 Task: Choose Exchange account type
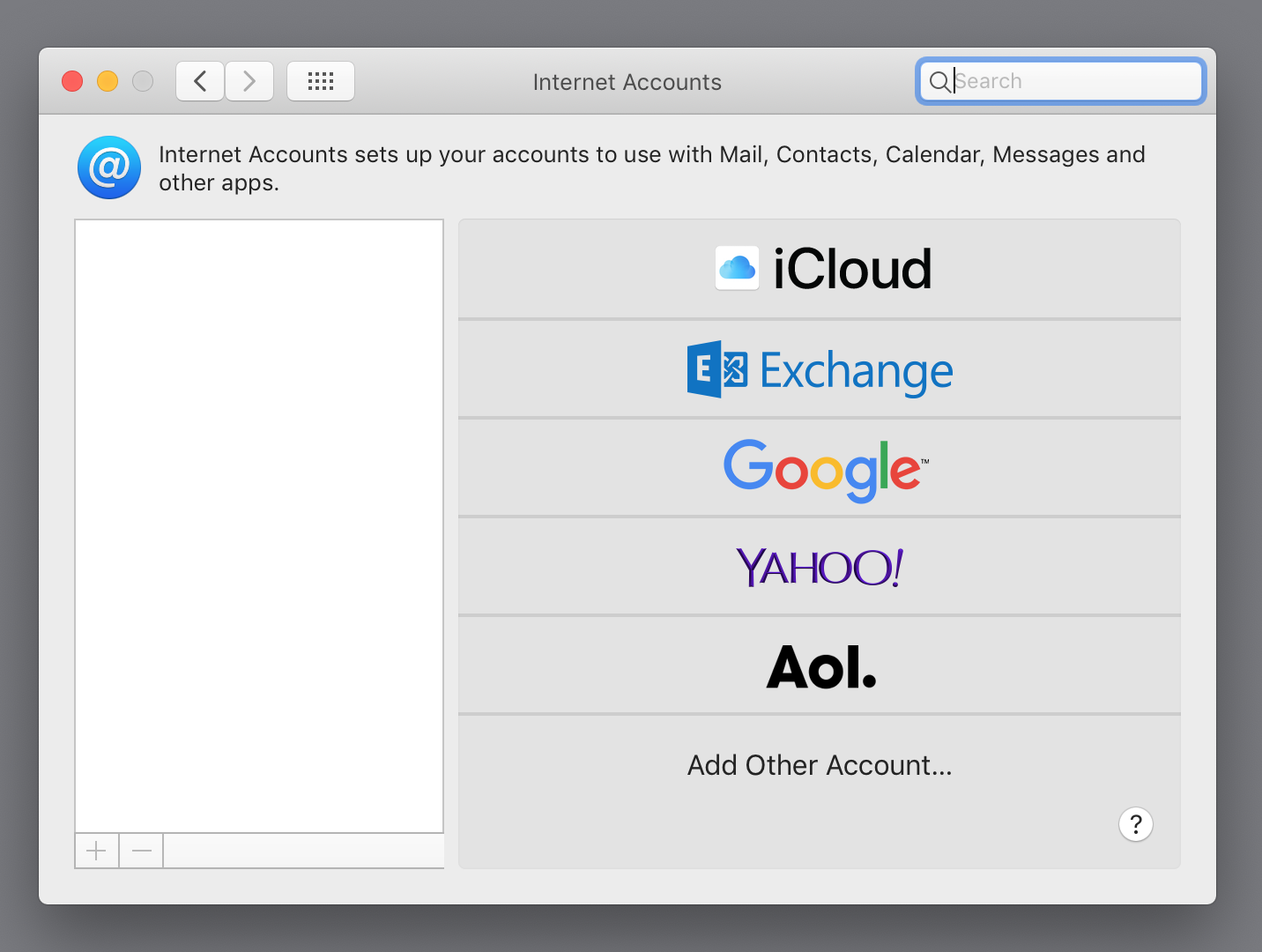click(x=820, y=369)
